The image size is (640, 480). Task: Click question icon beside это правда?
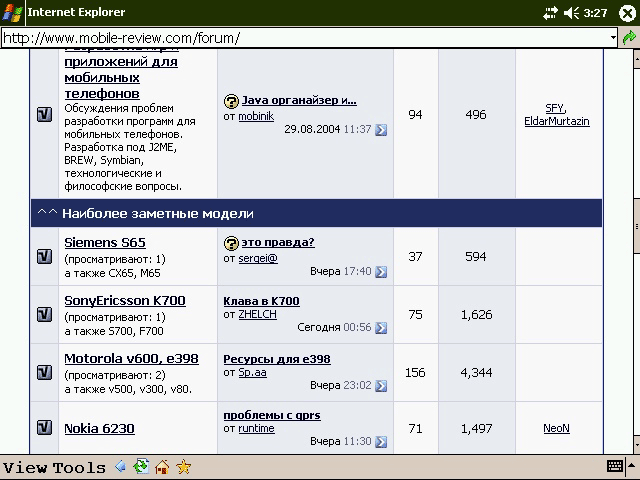(231, 244)
